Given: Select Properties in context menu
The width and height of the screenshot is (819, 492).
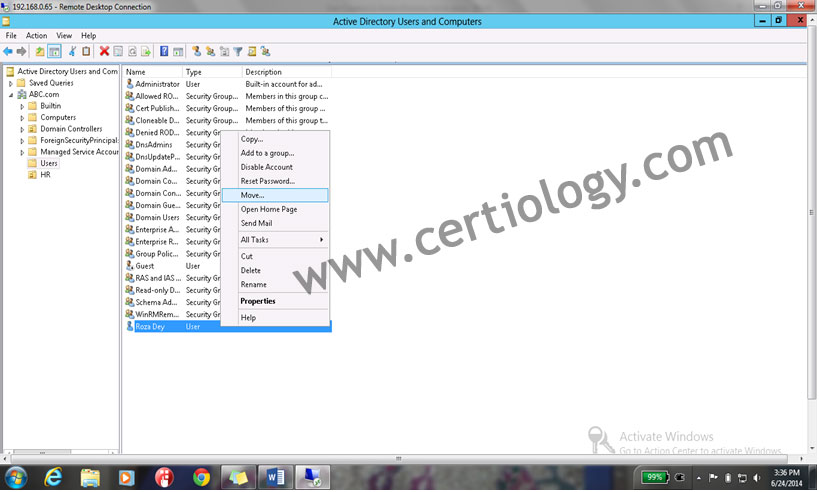Looking at the screenshot, I should click(x=275, y=301).
